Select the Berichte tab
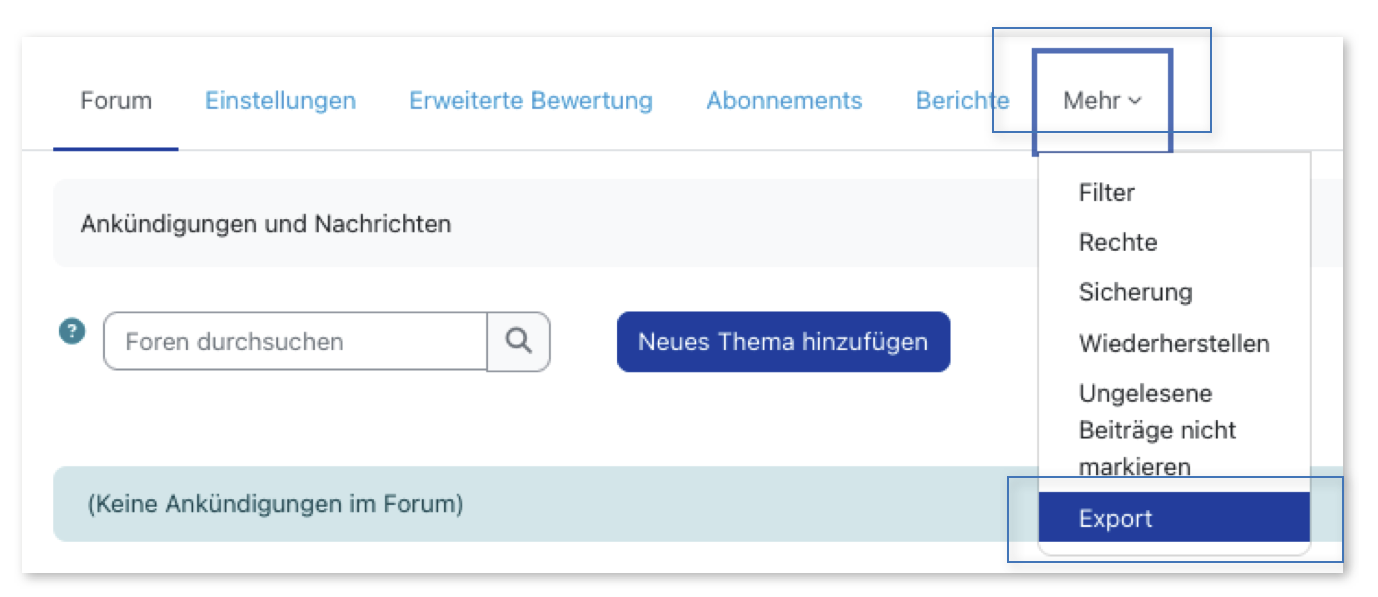Image resolution: width=1378 pixels, height=597 pixels. (x=962, y=101)
